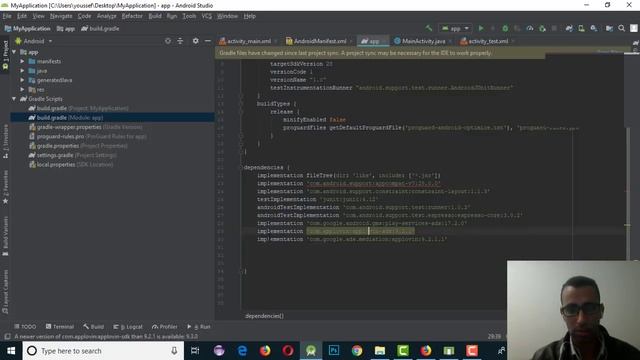640x360 pixels.
Task: Select build.gradle (Project: MyApplication)
Action: tap(78, 109)
